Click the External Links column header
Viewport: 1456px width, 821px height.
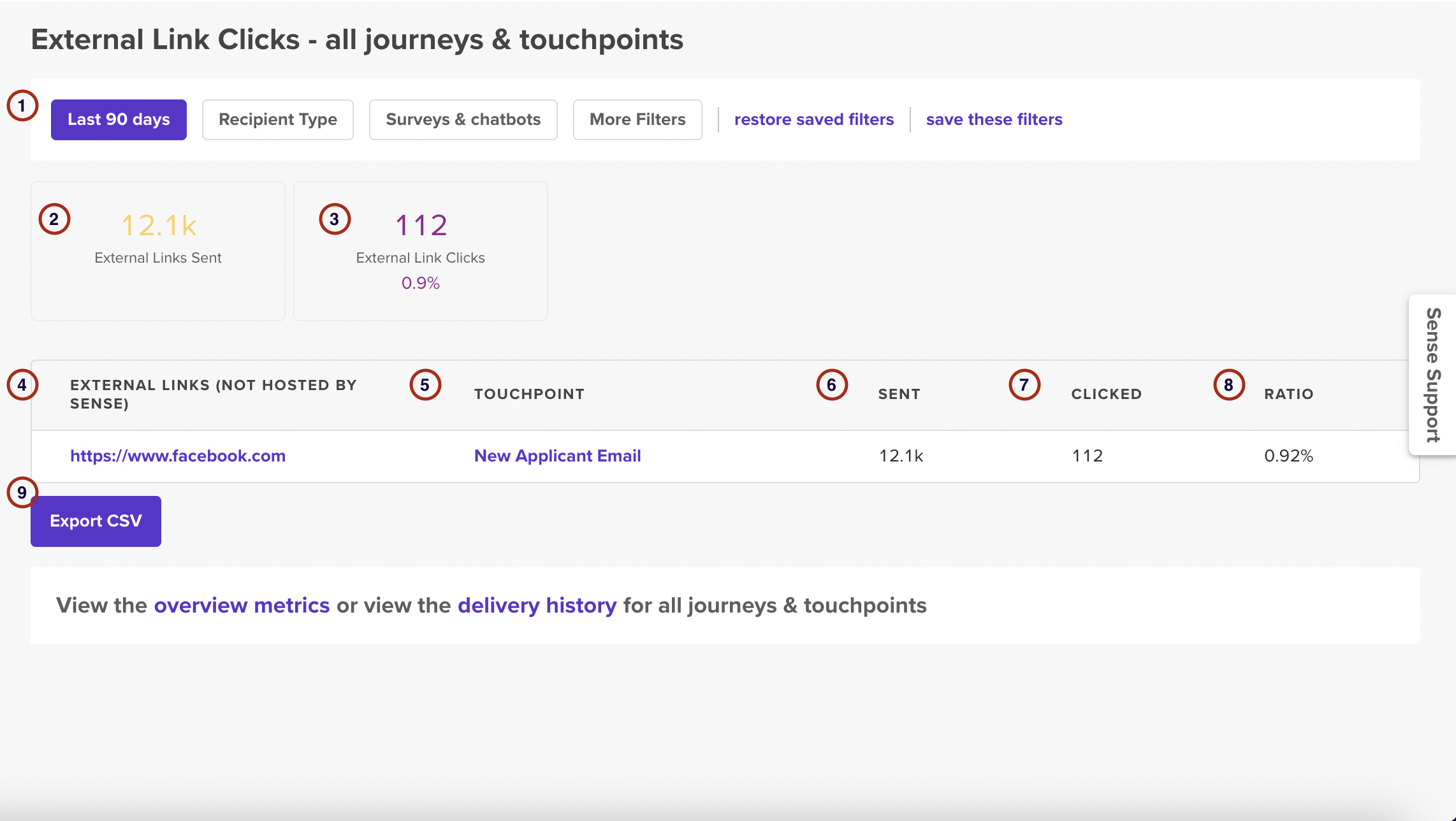(x=214, y=393)
